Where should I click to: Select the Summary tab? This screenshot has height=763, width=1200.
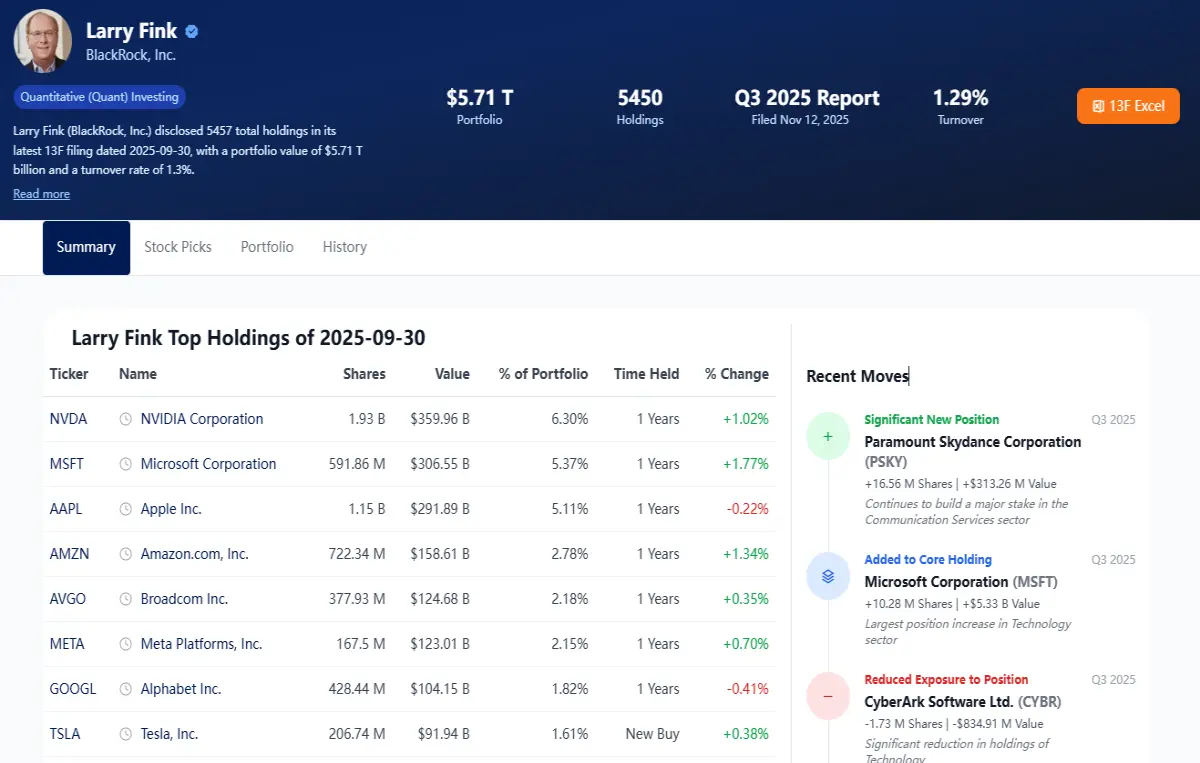86,247
